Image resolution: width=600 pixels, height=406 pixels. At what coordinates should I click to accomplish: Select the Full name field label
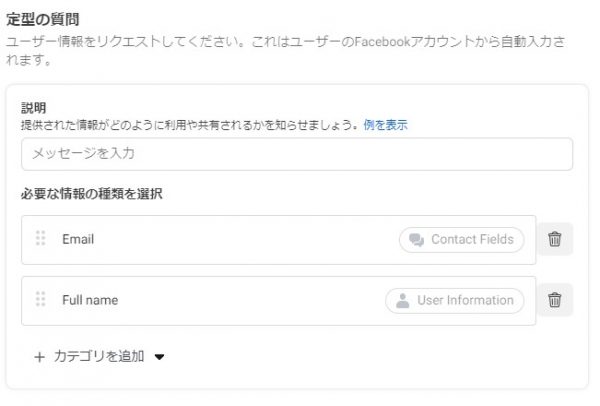[90, 300]
